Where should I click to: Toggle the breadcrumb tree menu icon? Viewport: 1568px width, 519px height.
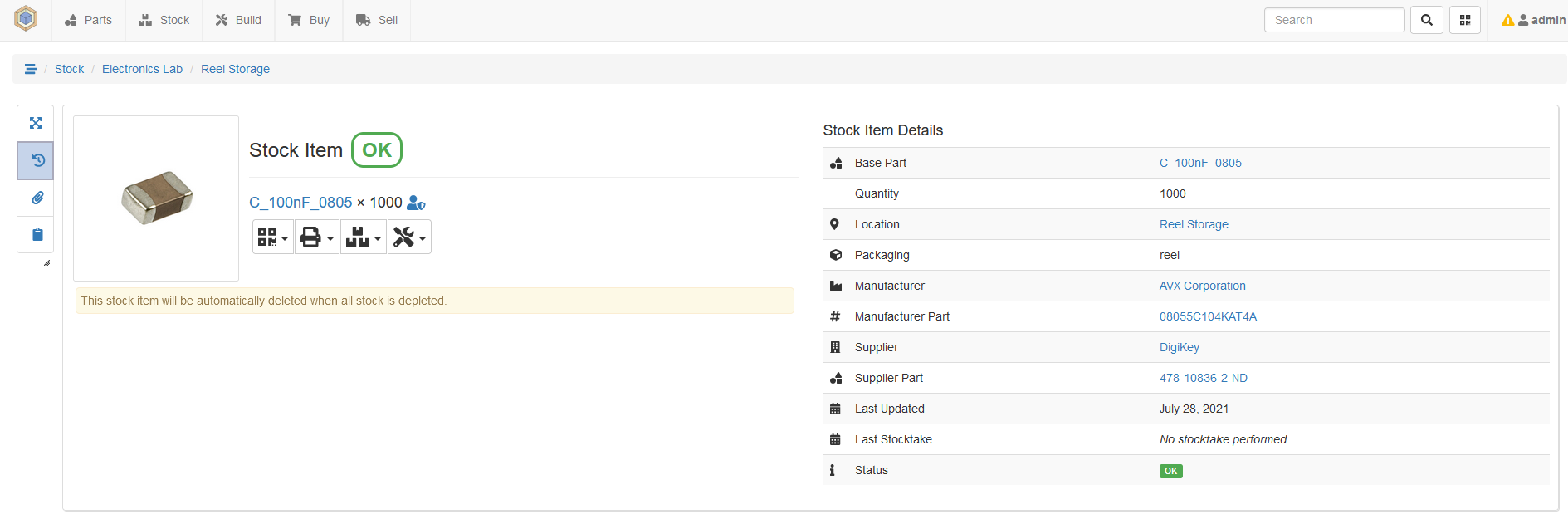click(31, 69)
